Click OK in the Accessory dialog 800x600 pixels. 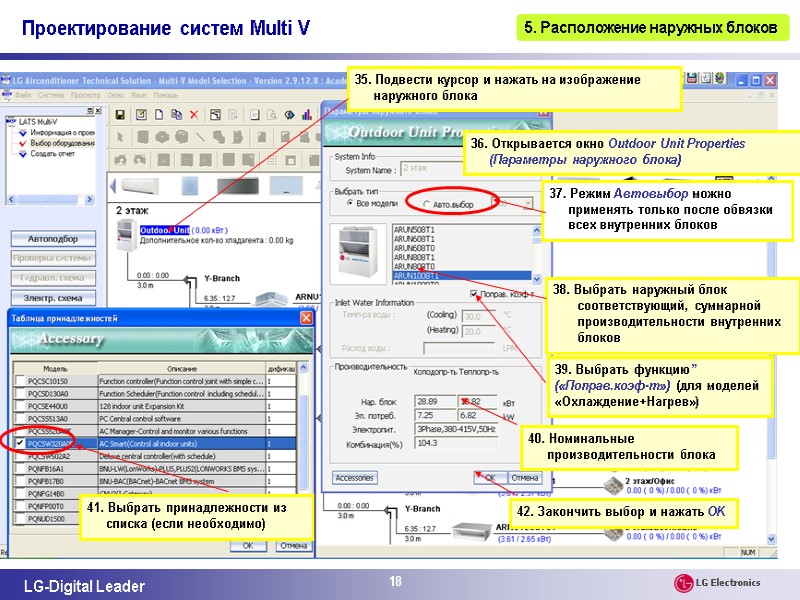[248, 545]
